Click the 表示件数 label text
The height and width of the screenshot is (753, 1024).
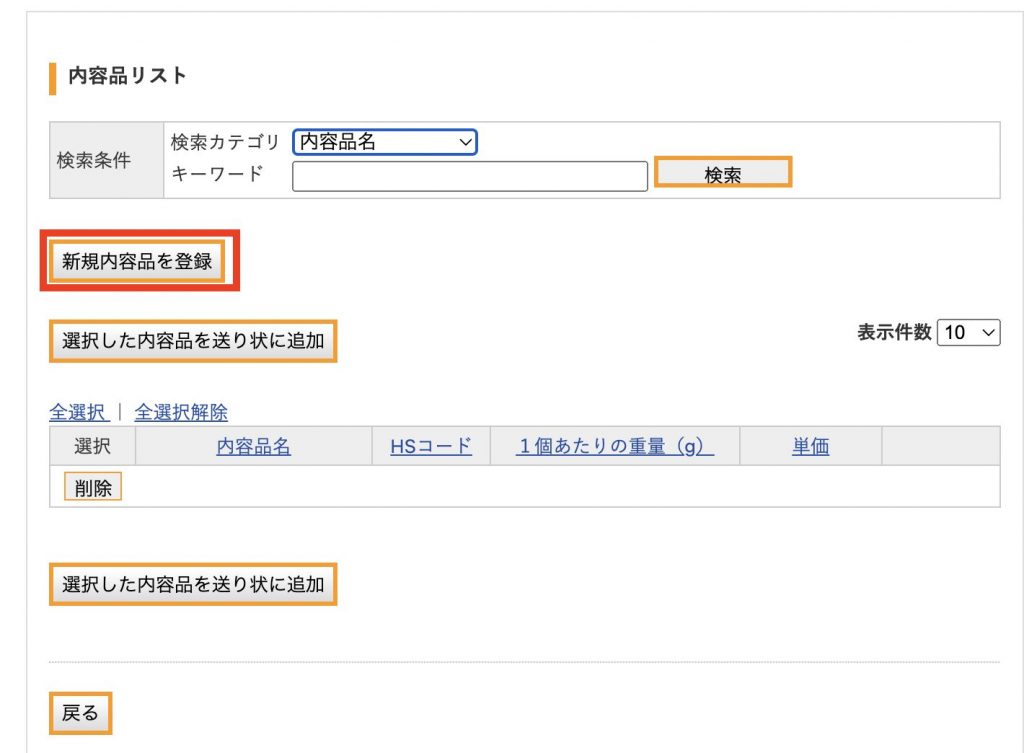click(894, 332)
